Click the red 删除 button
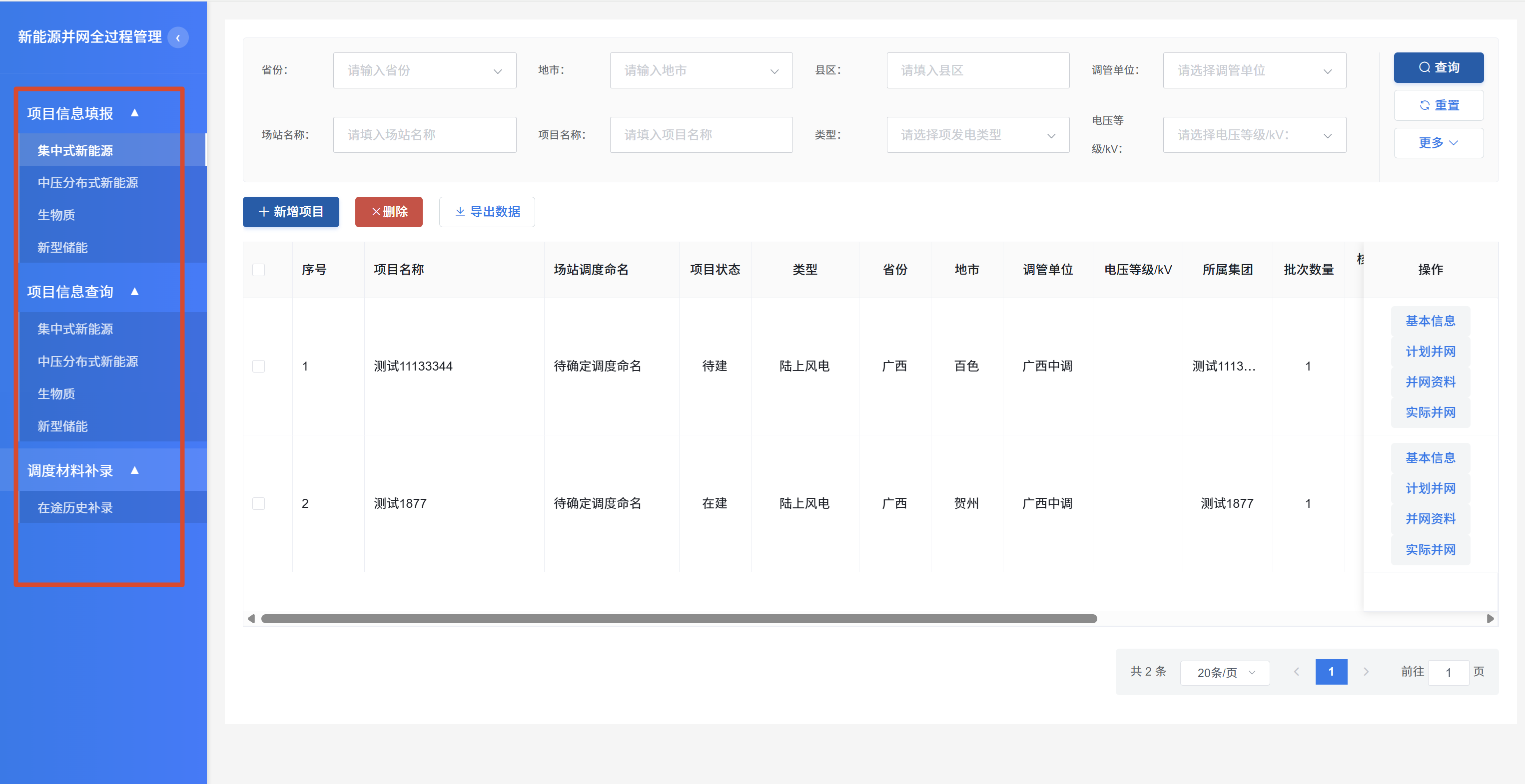 click(x=389, y=212)
